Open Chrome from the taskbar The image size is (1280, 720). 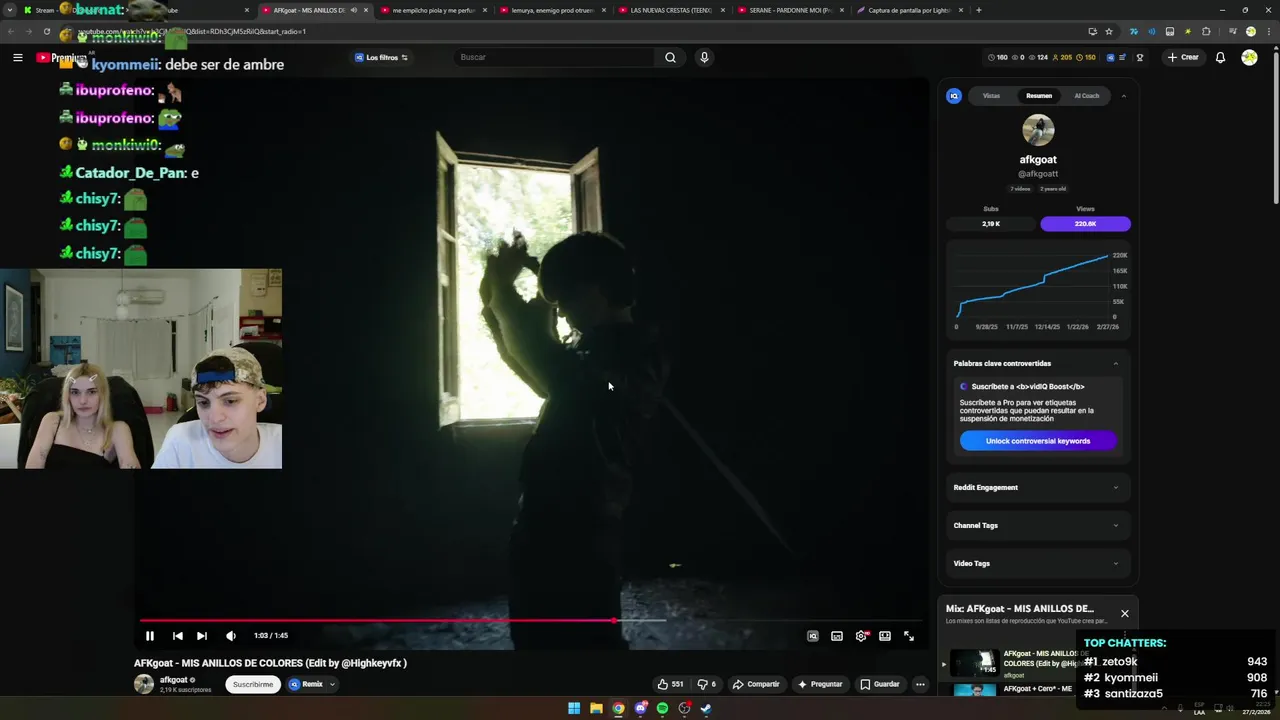[618, 709]
